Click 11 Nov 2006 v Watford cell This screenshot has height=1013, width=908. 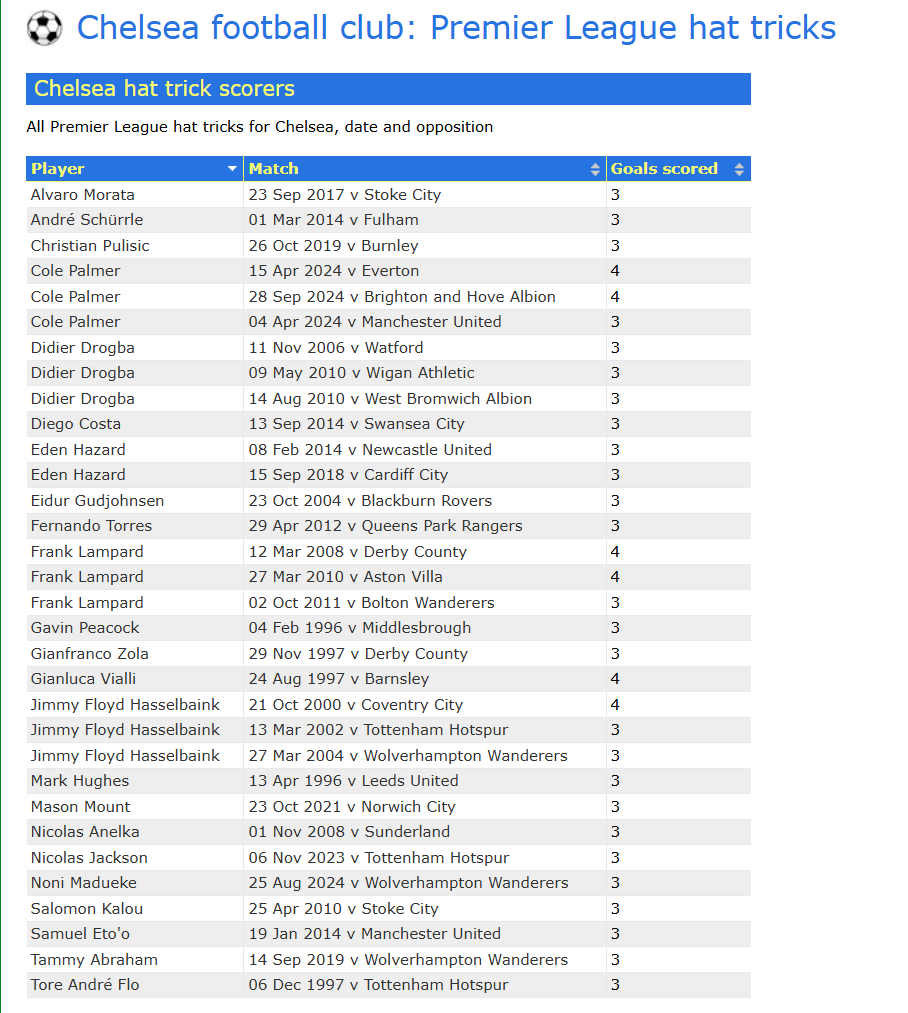[x=425, y=348]
